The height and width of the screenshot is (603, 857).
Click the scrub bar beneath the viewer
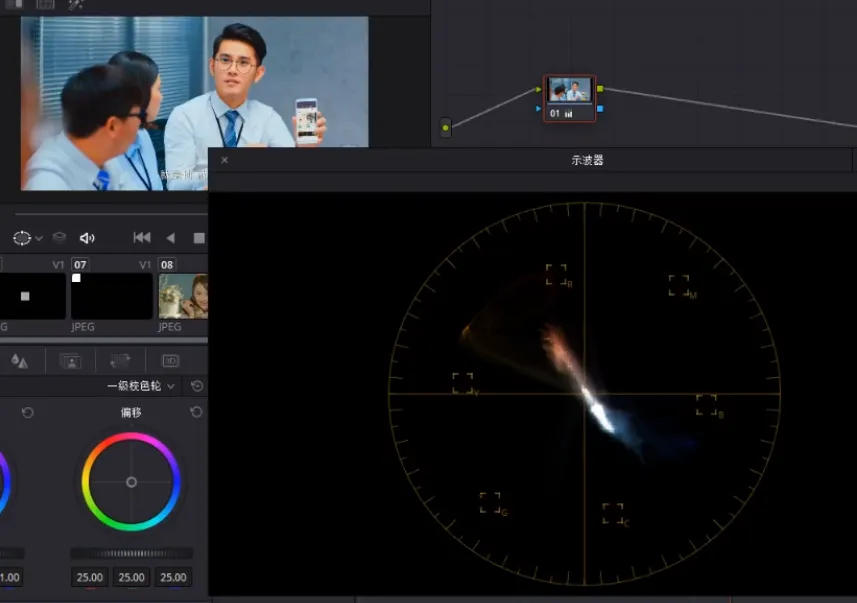(x=111, y=214)
